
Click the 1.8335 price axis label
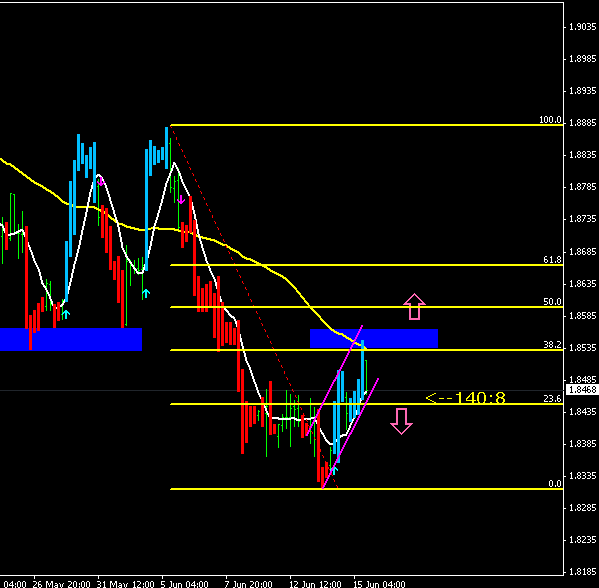(583, 476)
